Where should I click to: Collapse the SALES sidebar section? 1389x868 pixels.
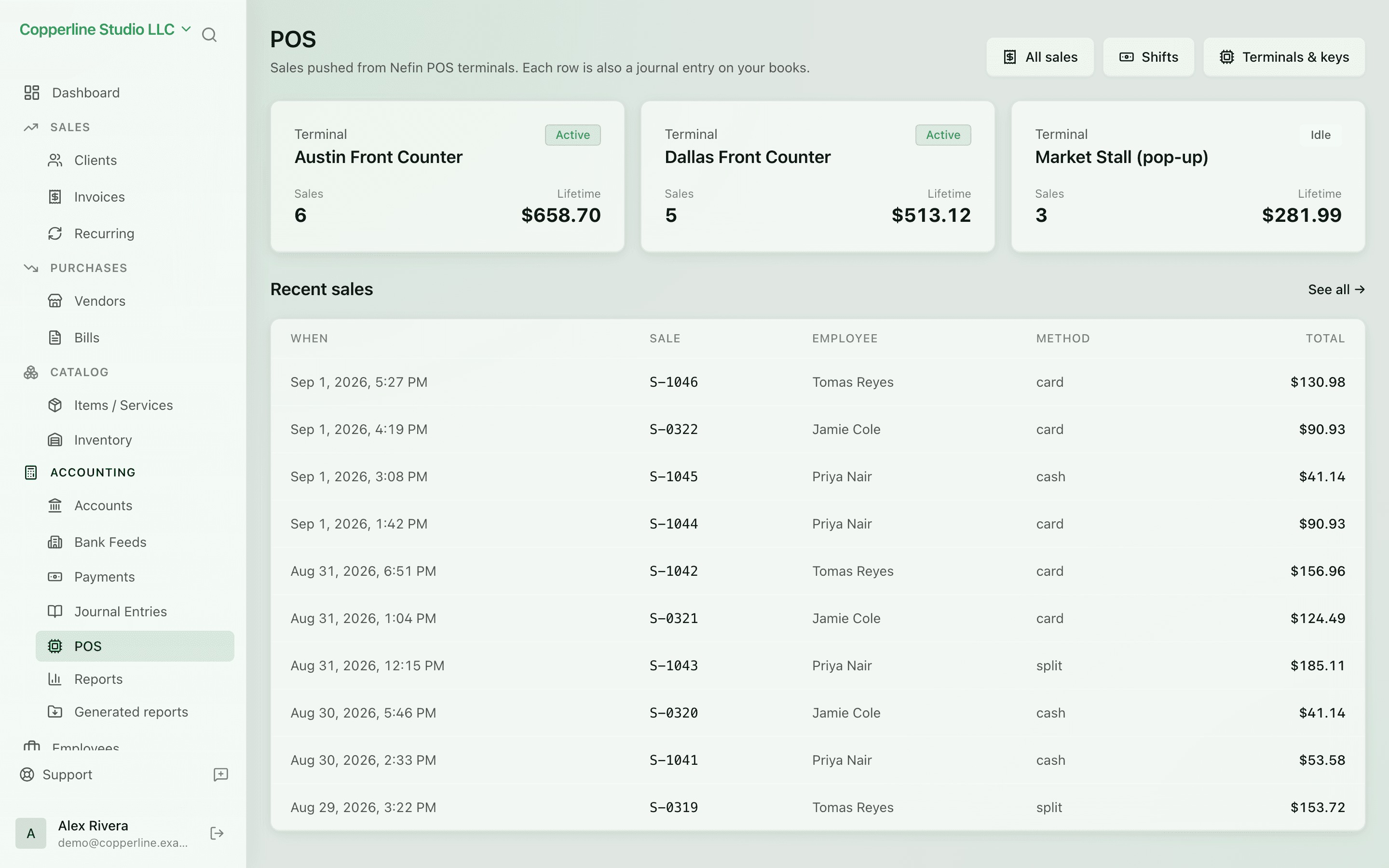(70, 127)
